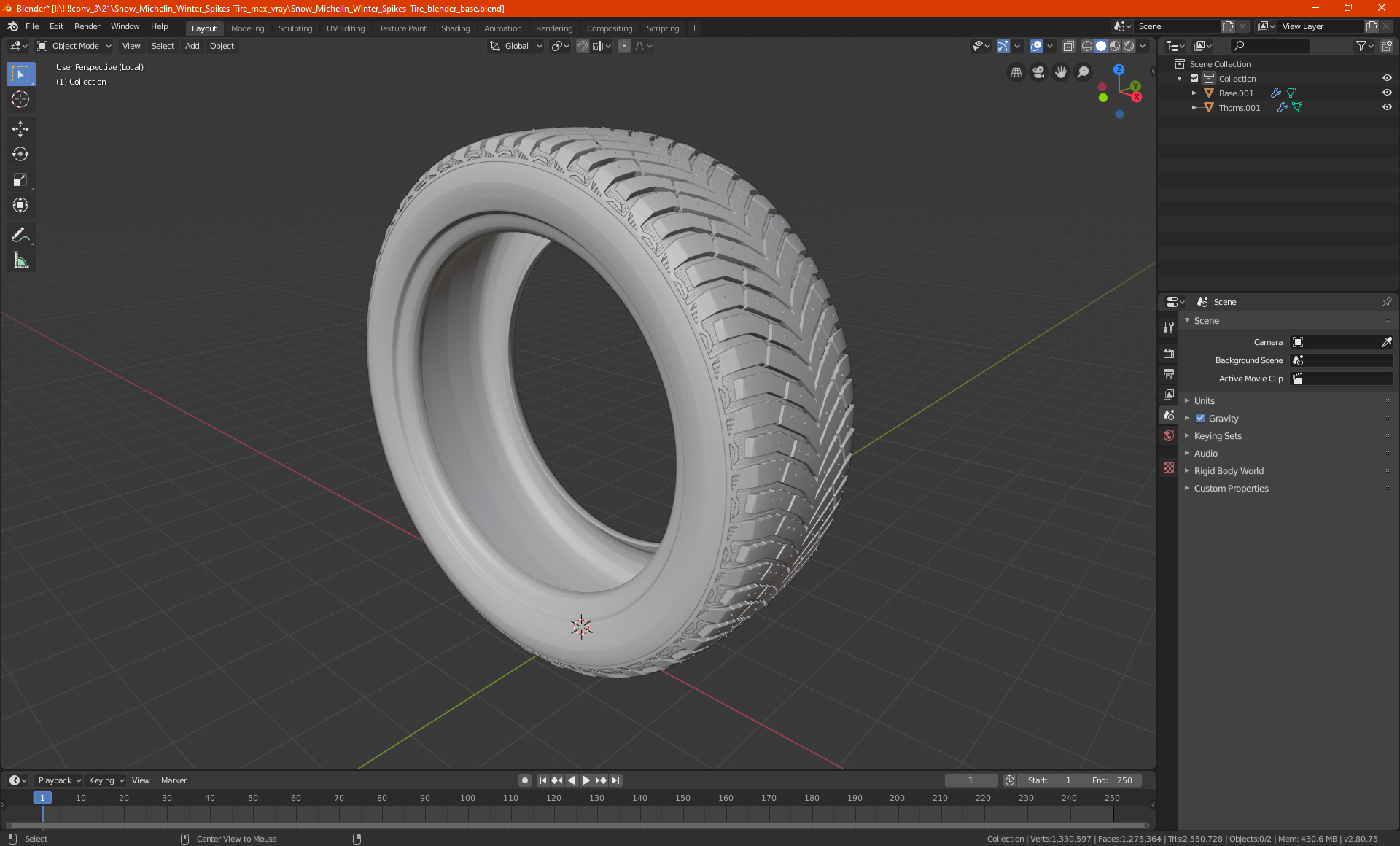
Task: Expand the Units panel
Action: click(x=1204, y=401)
